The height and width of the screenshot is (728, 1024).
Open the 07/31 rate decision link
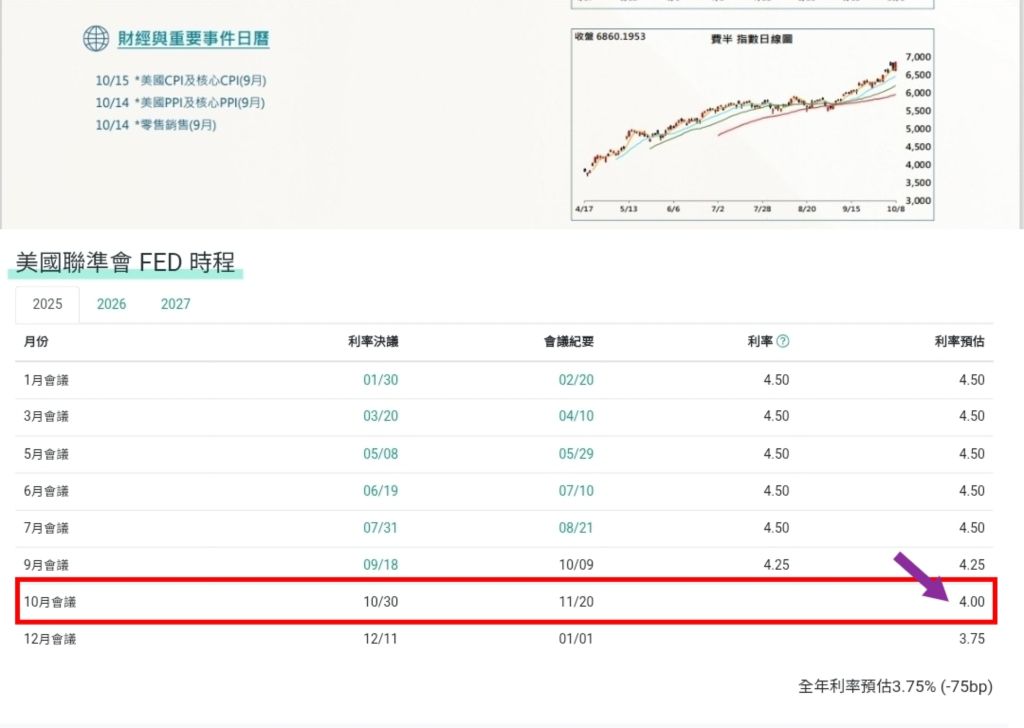pos(381,528)
